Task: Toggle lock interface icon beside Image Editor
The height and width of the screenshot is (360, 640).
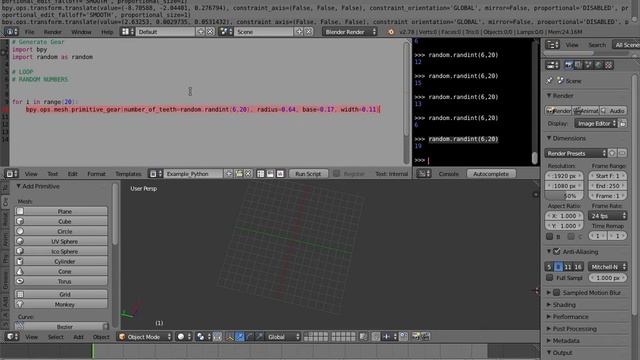Action: click(x=622, y=123)
